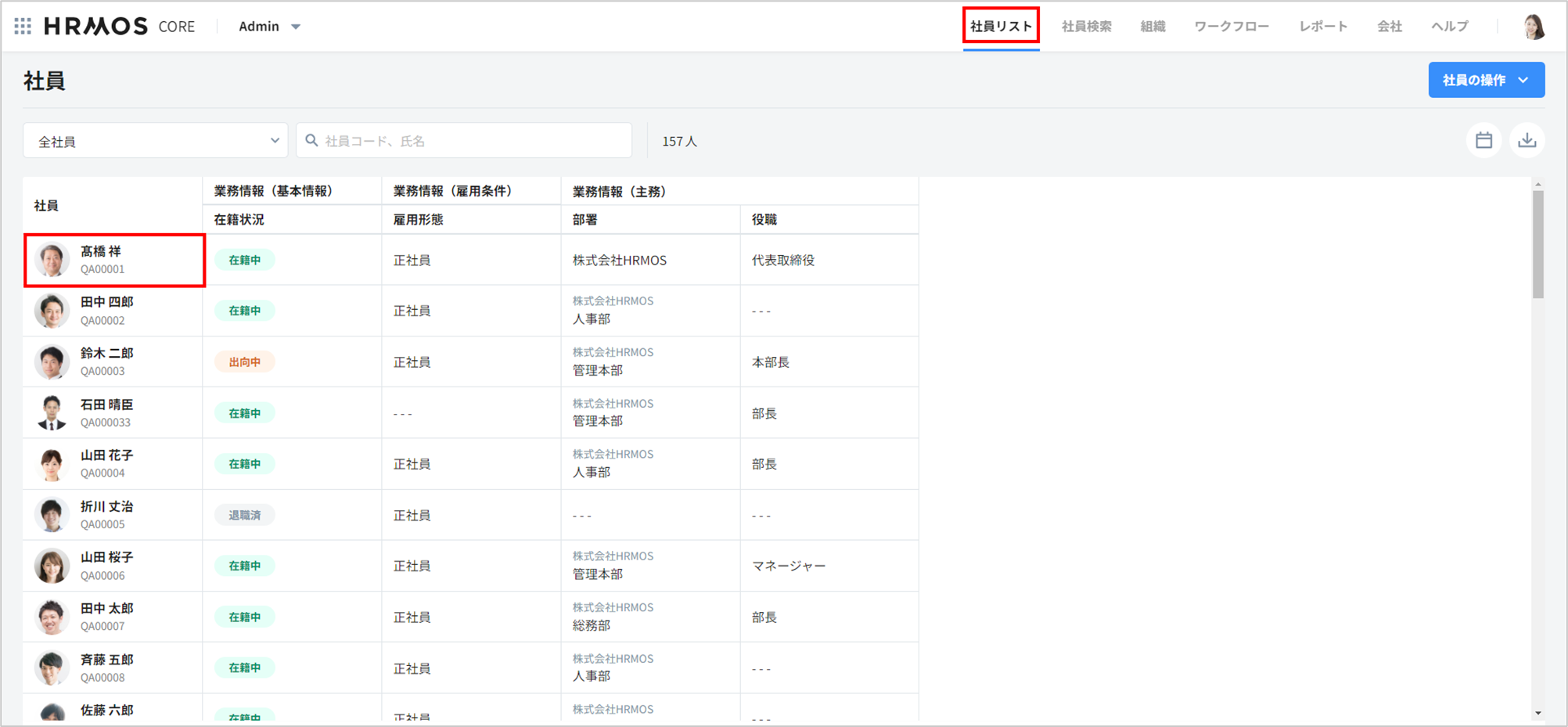Click 田中 四郎's profile photo
Screen dimensions: 1568x727
[x=52, y=311]
